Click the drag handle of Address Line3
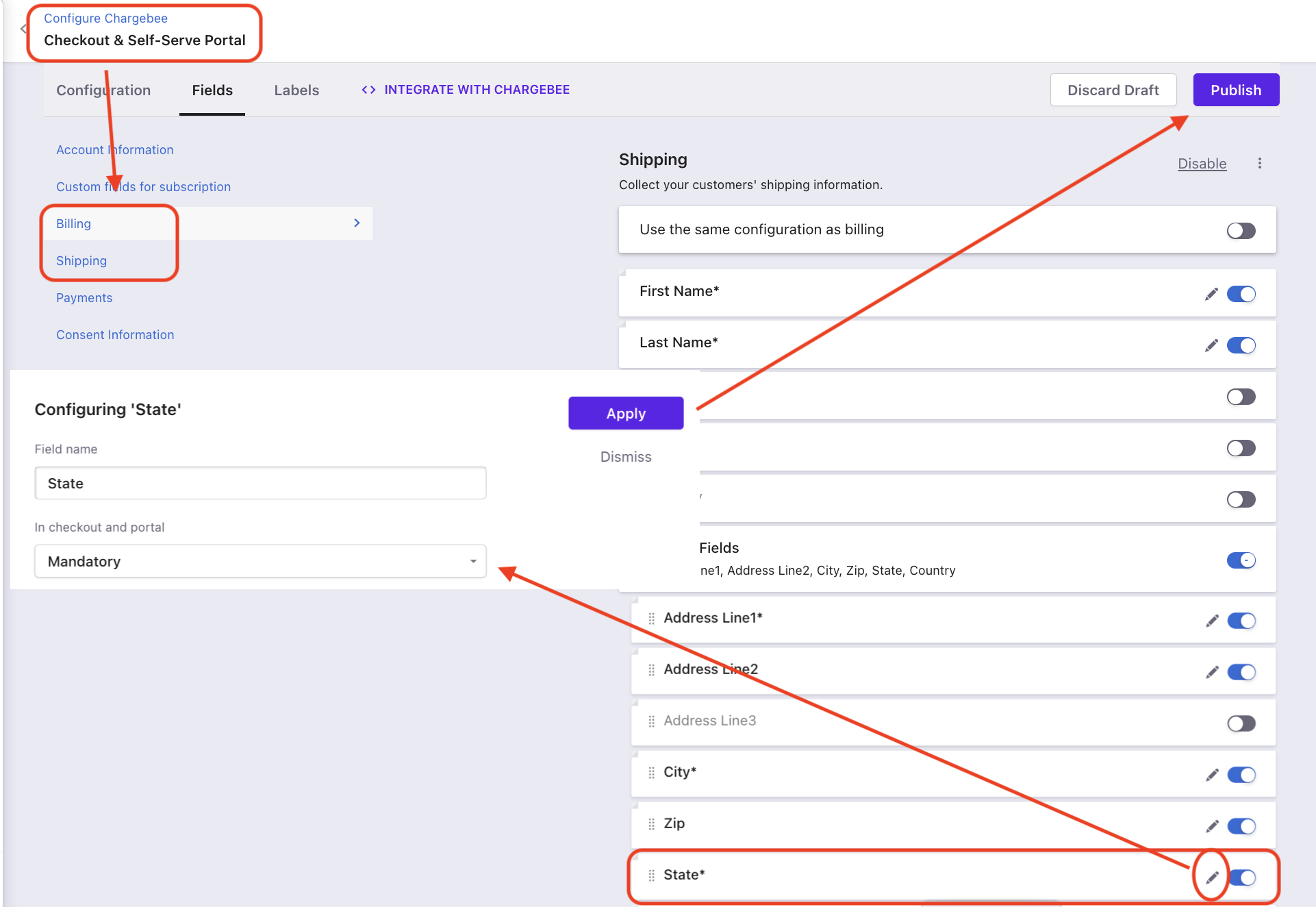Viewport: 1316px width, 907px height. click(651, 721)
